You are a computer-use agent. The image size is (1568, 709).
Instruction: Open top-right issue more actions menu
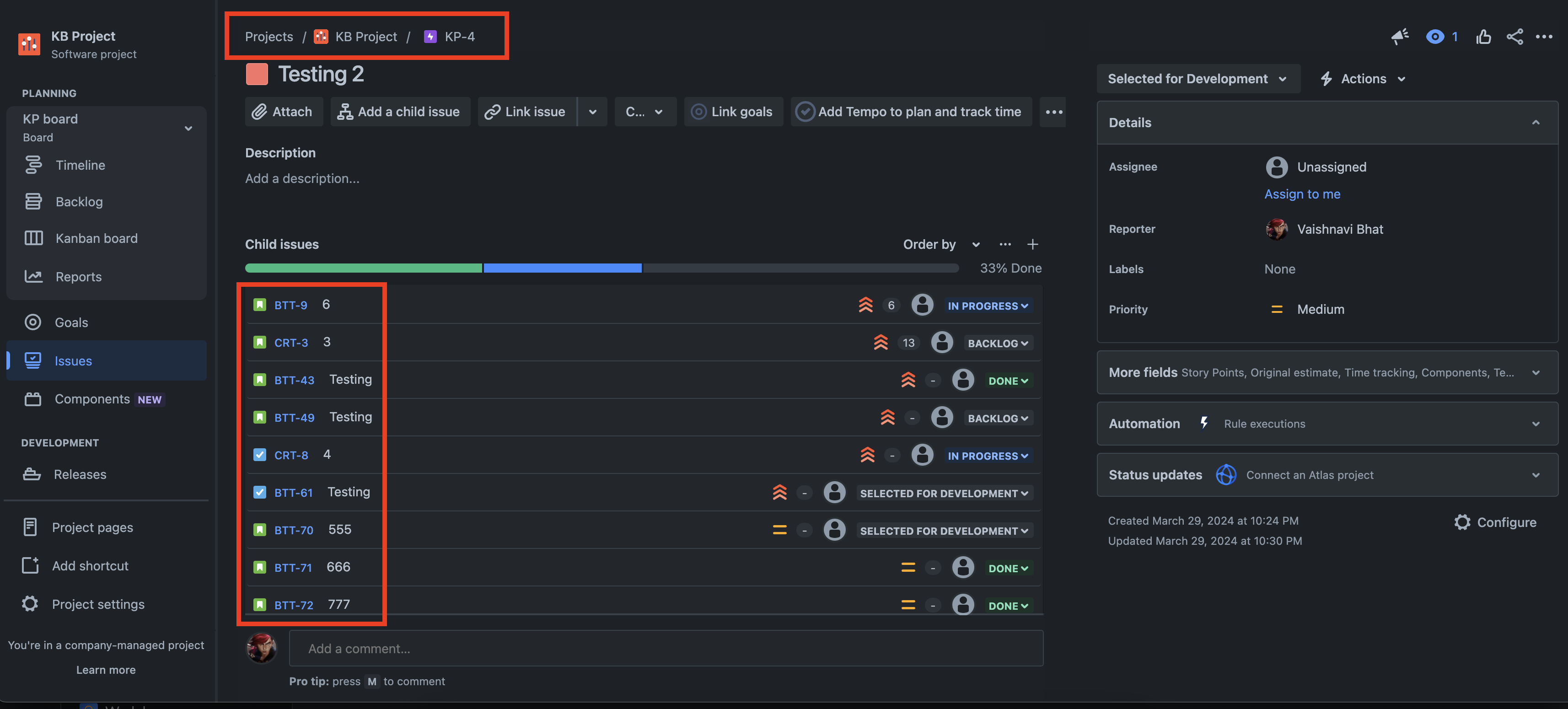1544,37
